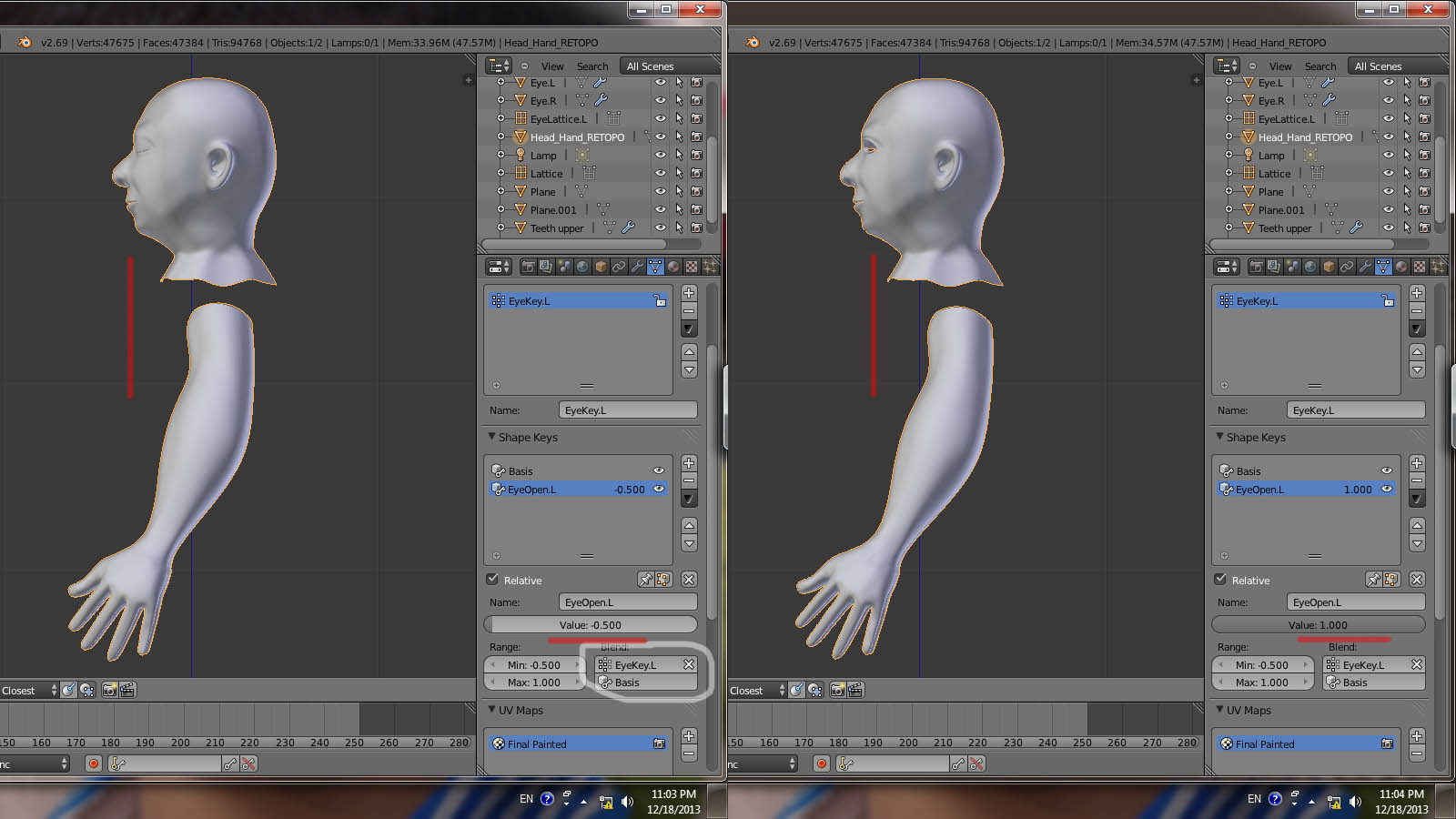Click insert keyframe key icon in left timeline
The width and height of the screenshot is (1456, 819).
point(230,763)
